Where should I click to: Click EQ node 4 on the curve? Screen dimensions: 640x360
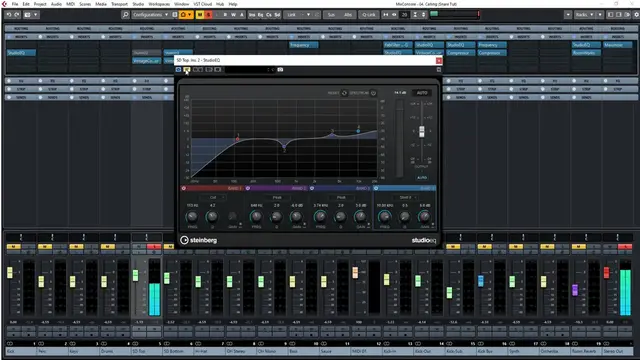click(358, 131)
